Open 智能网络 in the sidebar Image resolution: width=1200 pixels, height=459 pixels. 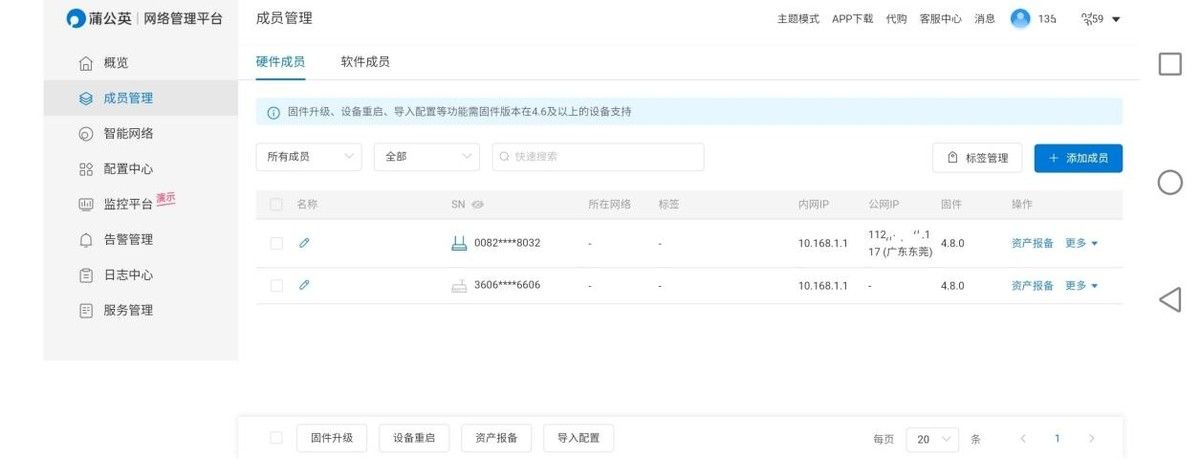(x=128, y=133)
